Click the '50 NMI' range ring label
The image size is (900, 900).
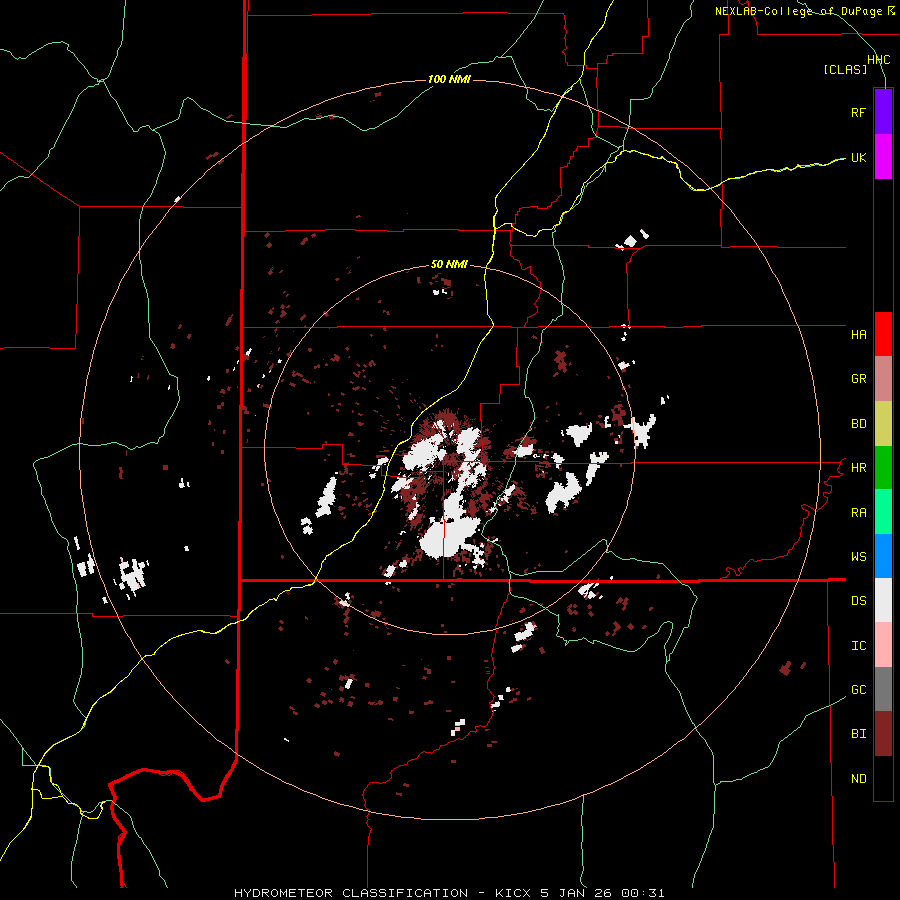click(x=449, y=264)
